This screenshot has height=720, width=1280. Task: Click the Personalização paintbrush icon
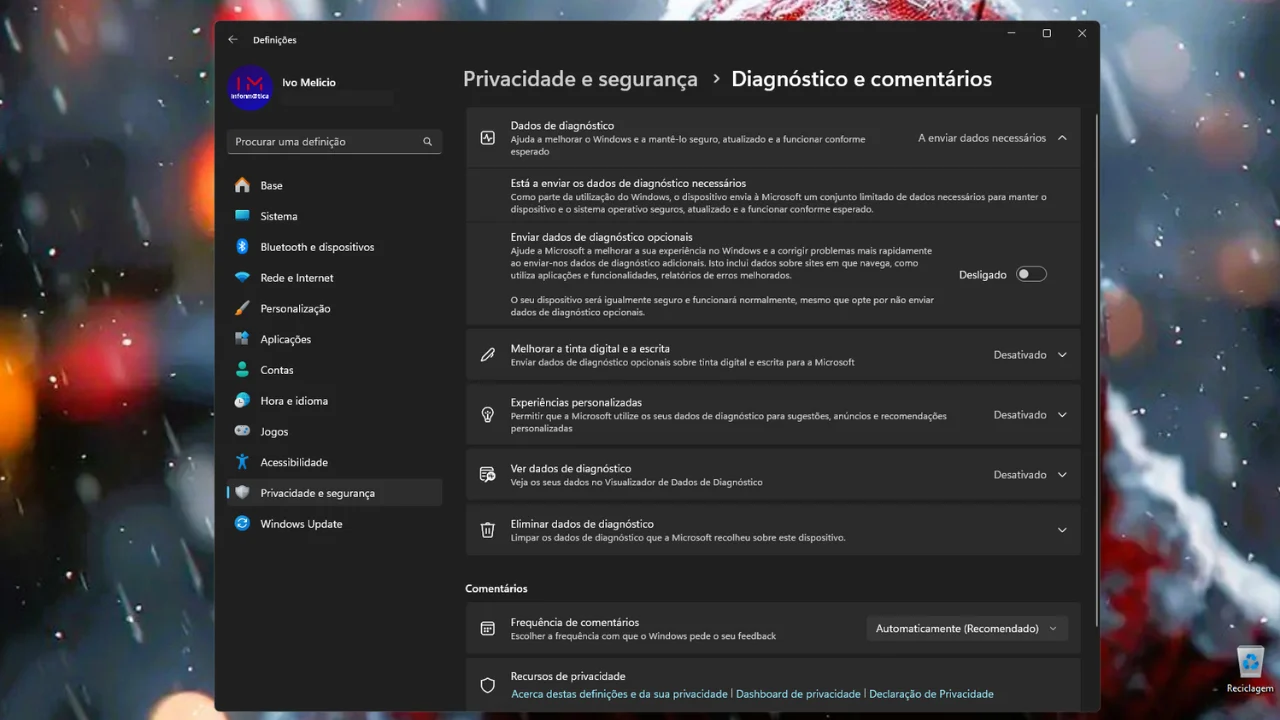point(242,309)
